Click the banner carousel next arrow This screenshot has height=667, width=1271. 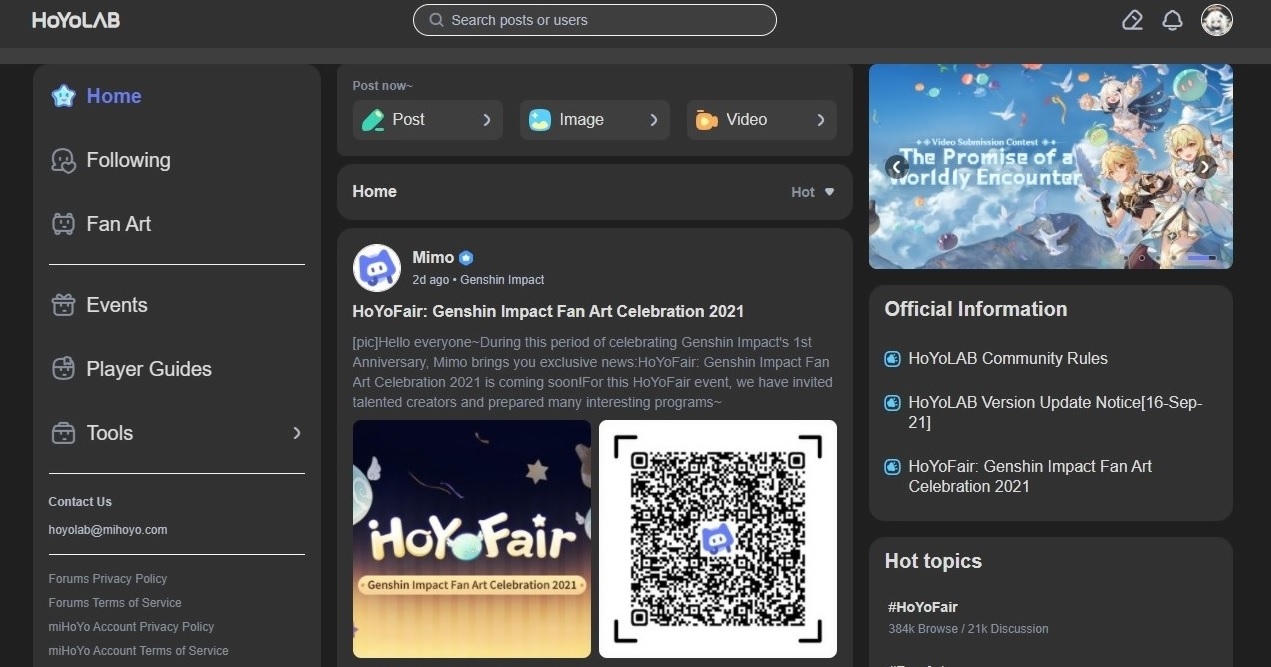(1204, 166)
